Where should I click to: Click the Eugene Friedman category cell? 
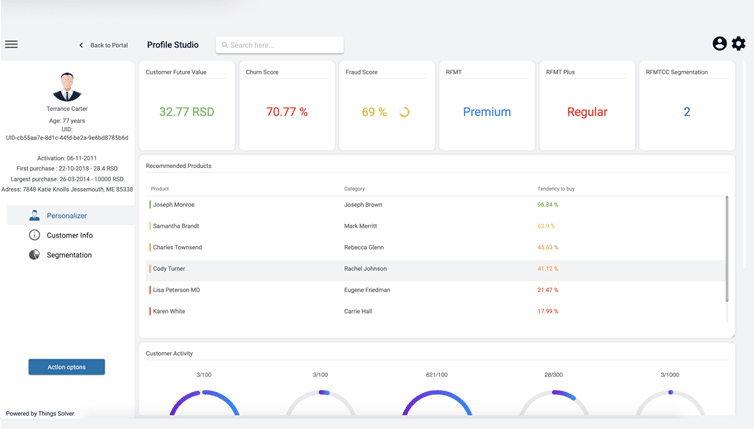[367, 290]
